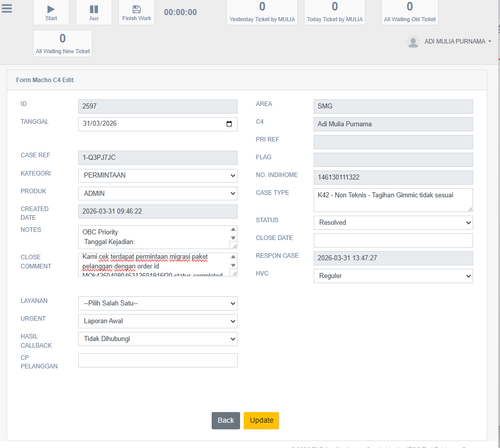This screenshot has height=448, width=500.
Task: Open the ADI MULIA PURNAMA user menu
Action: tap(457, 42)
